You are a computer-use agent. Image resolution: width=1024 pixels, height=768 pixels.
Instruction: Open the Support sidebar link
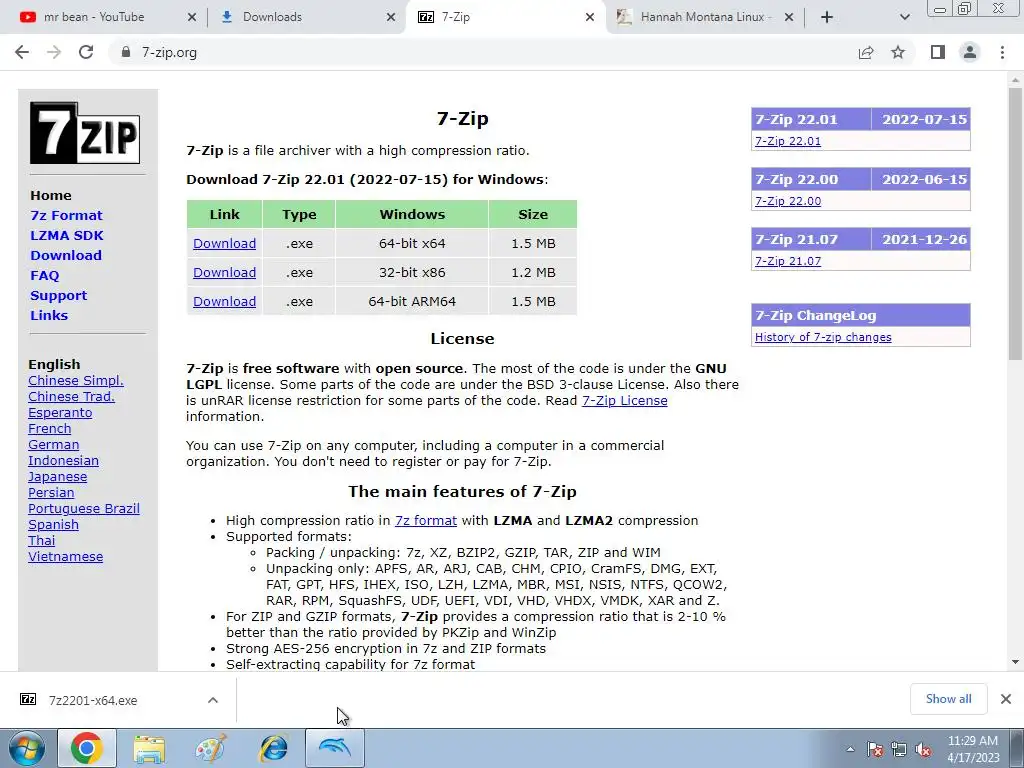tap(58, 295)
